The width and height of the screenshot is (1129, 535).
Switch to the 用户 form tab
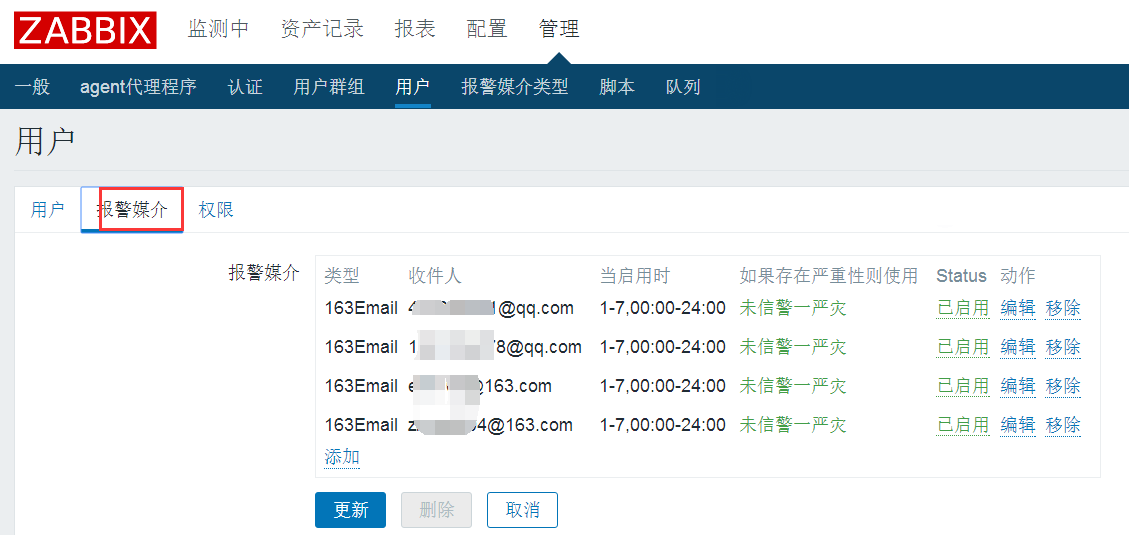click(48, 210)
